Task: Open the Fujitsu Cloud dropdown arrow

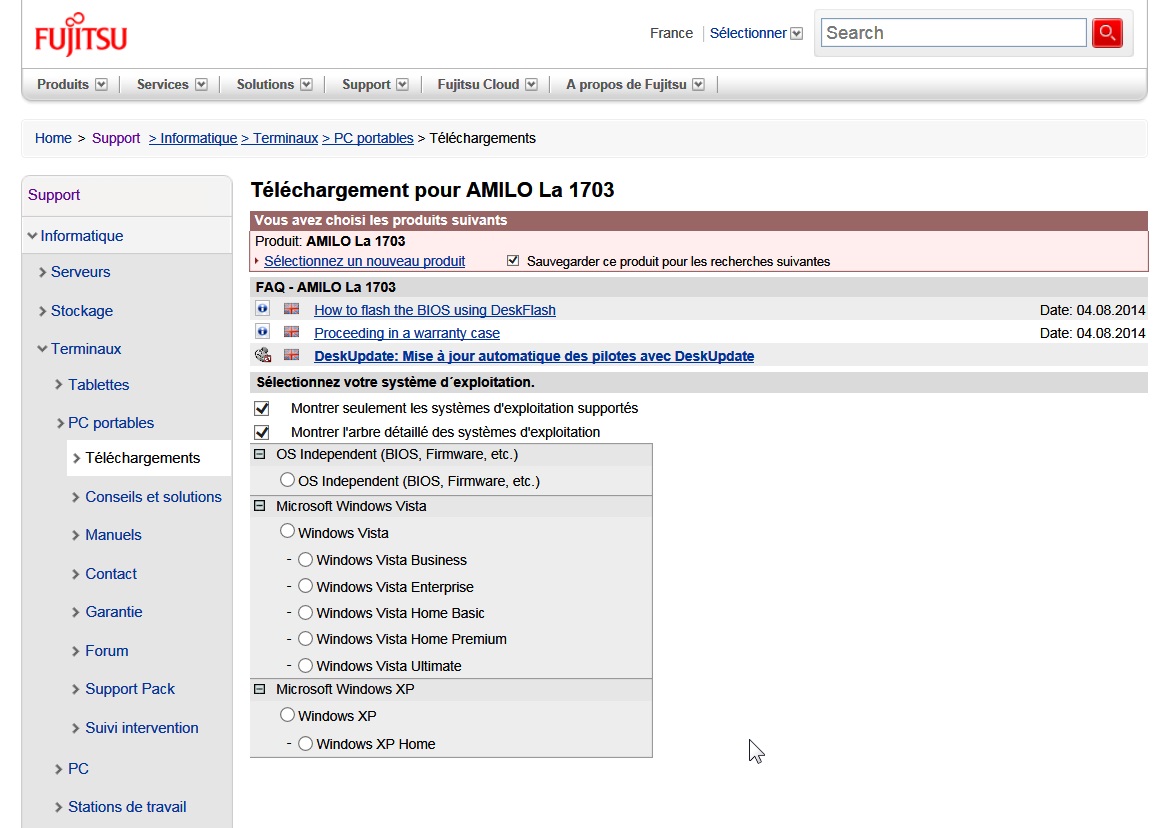Action: click(531, 85)
